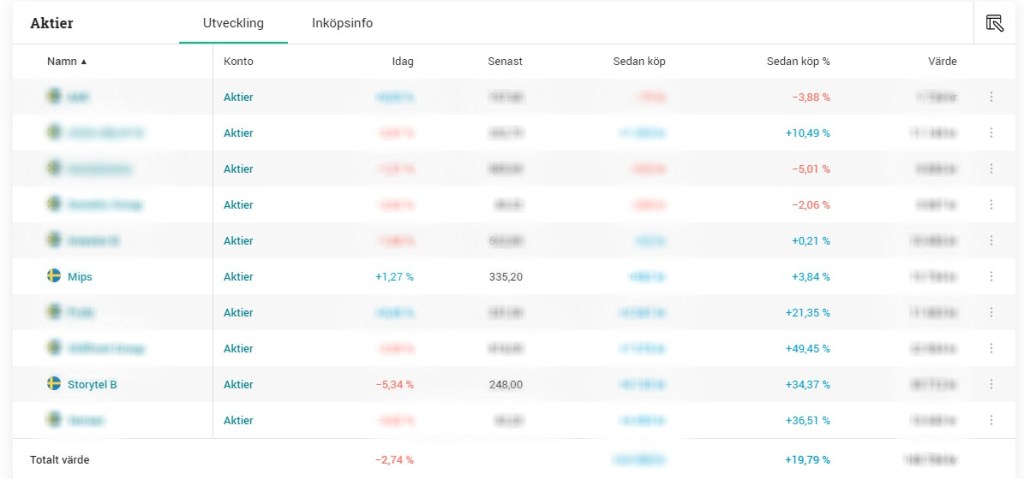
Task: Click the Swedish flag beside Storytel B
Action: [54, 383]
